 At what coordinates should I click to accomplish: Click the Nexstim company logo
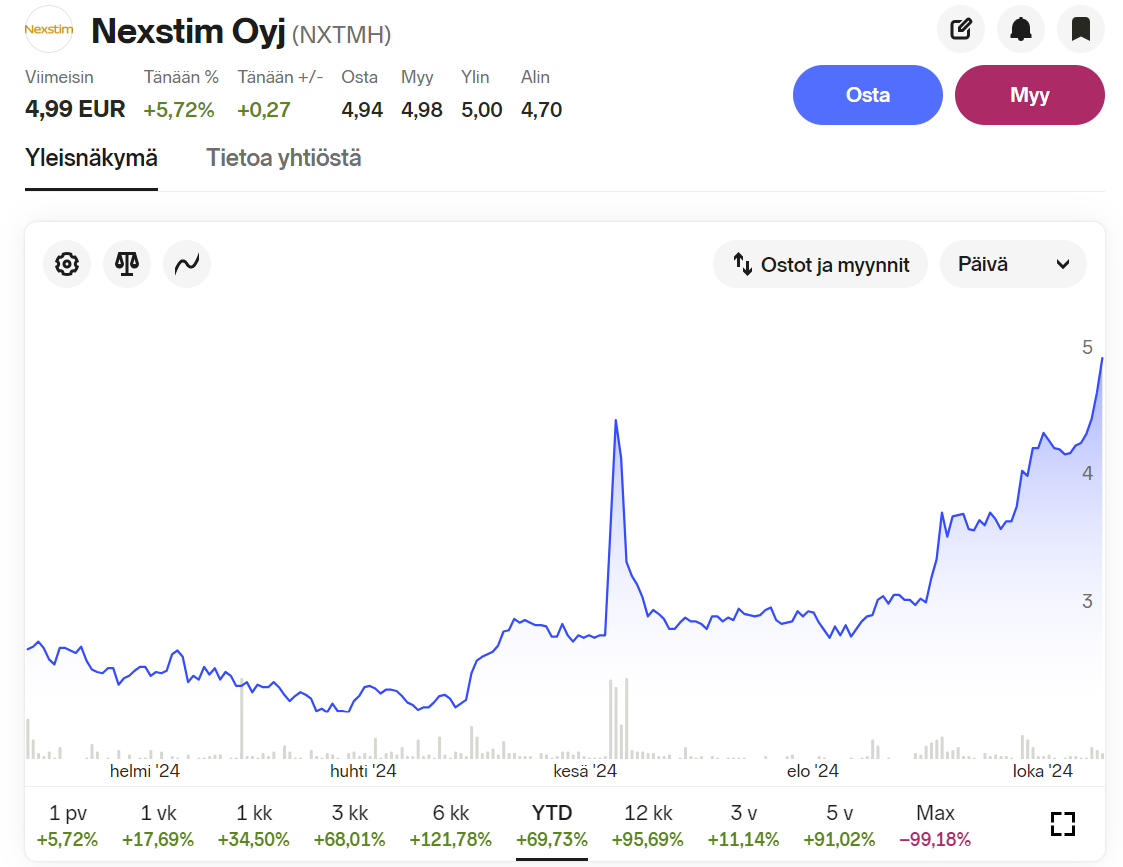click(x=49, y=29)
